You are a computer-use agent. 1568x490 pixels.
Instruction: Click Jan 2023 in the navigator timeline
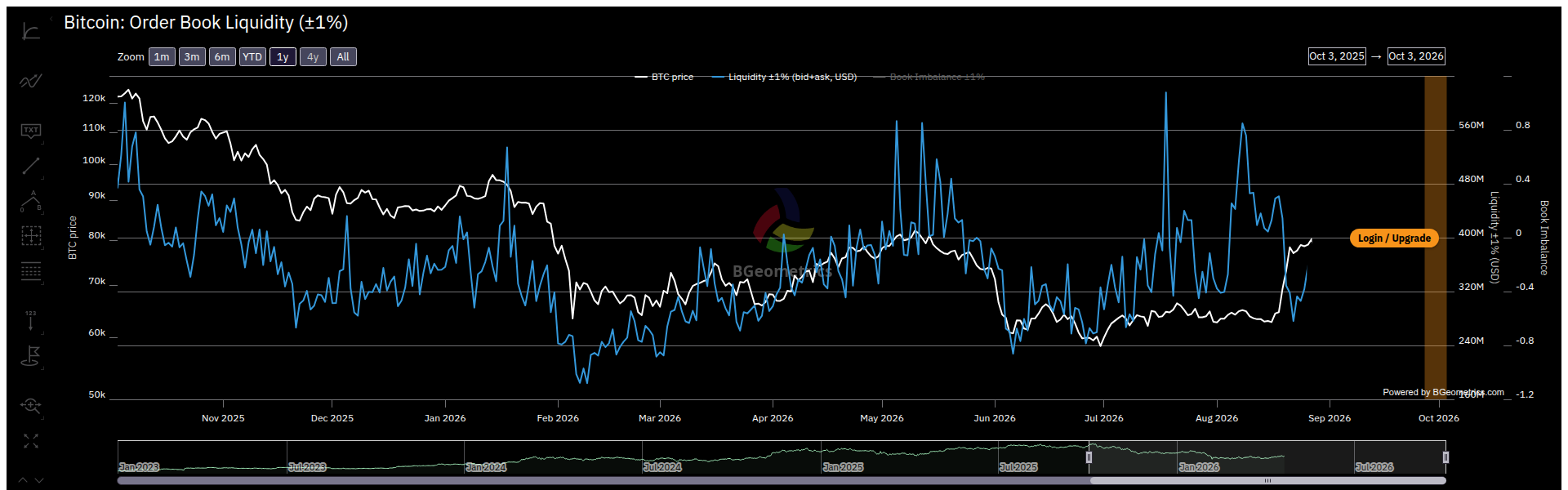point(139,467)
